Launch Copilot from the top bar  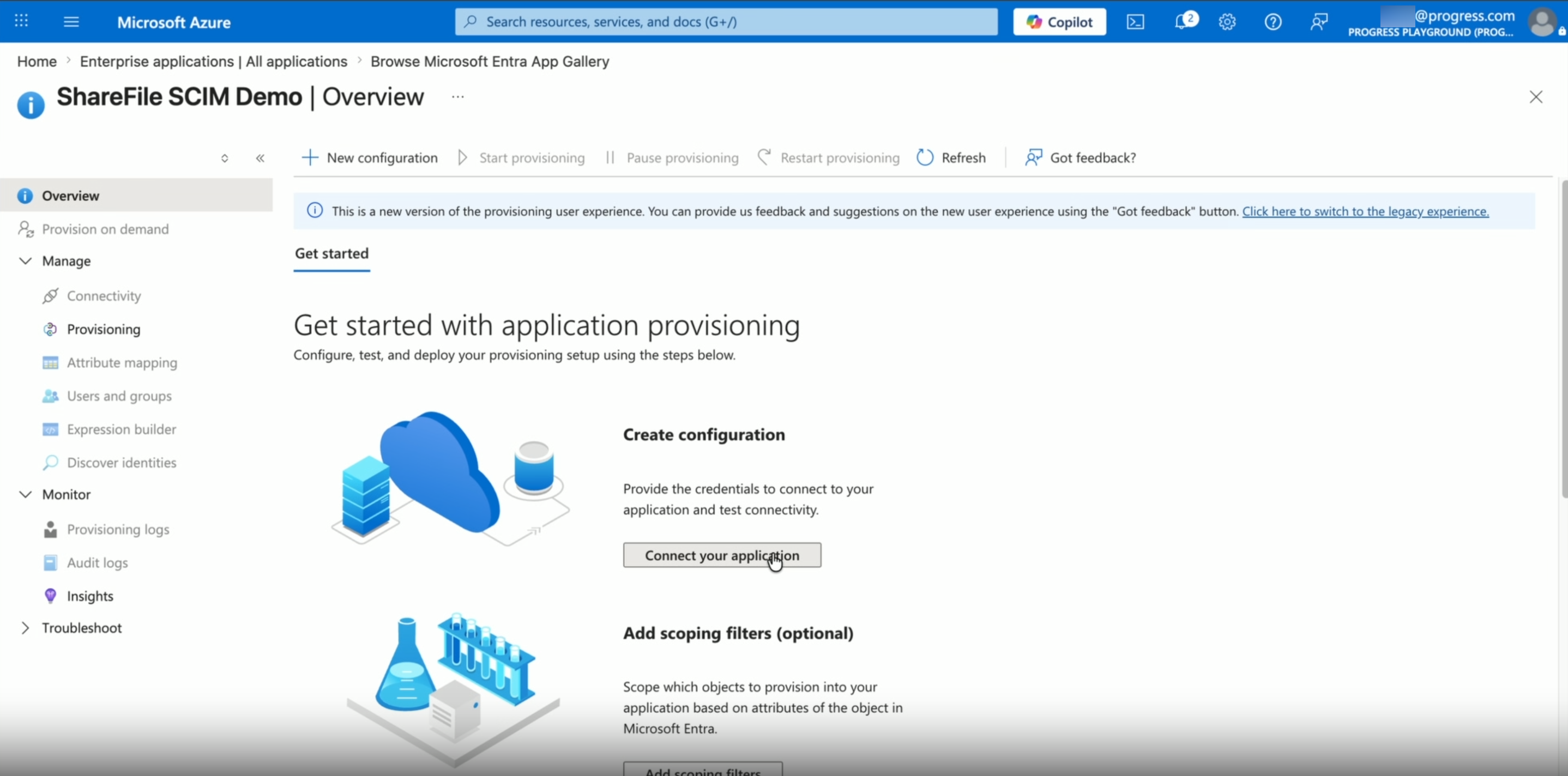(x=1059, y=22)
